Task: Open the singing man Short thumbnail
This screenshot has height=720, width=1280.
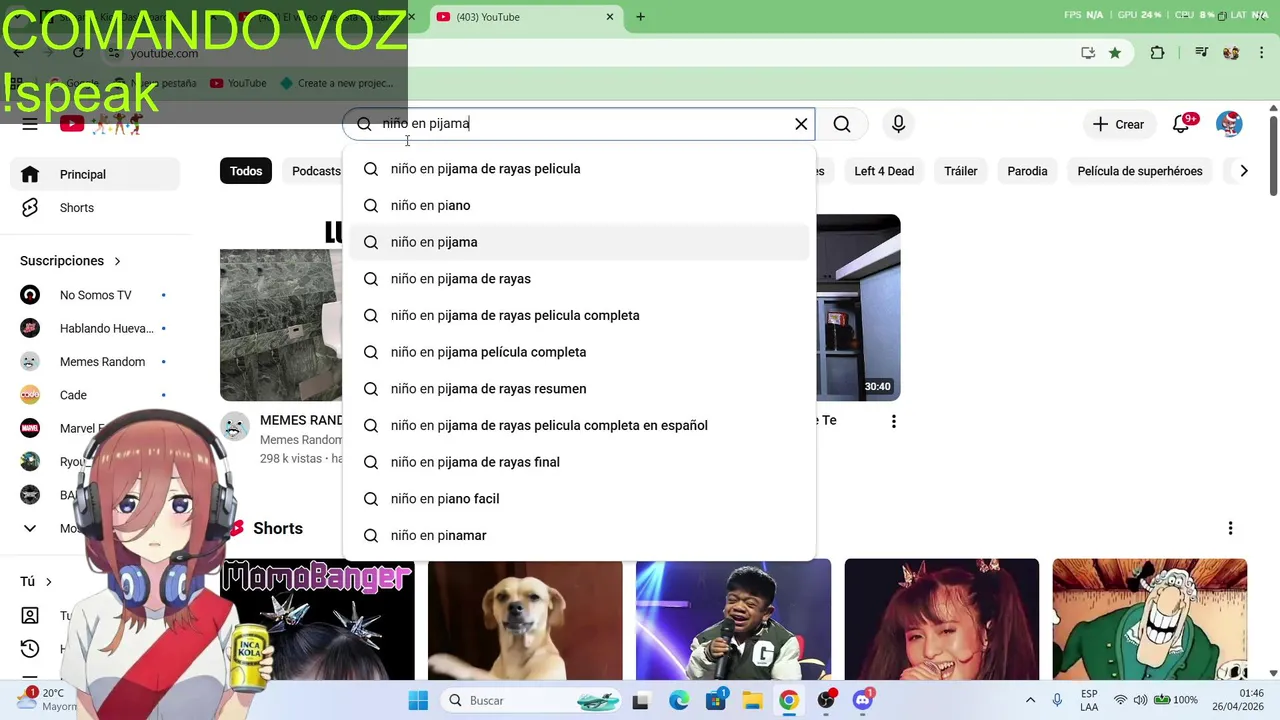Action: (x=733, y=619)
